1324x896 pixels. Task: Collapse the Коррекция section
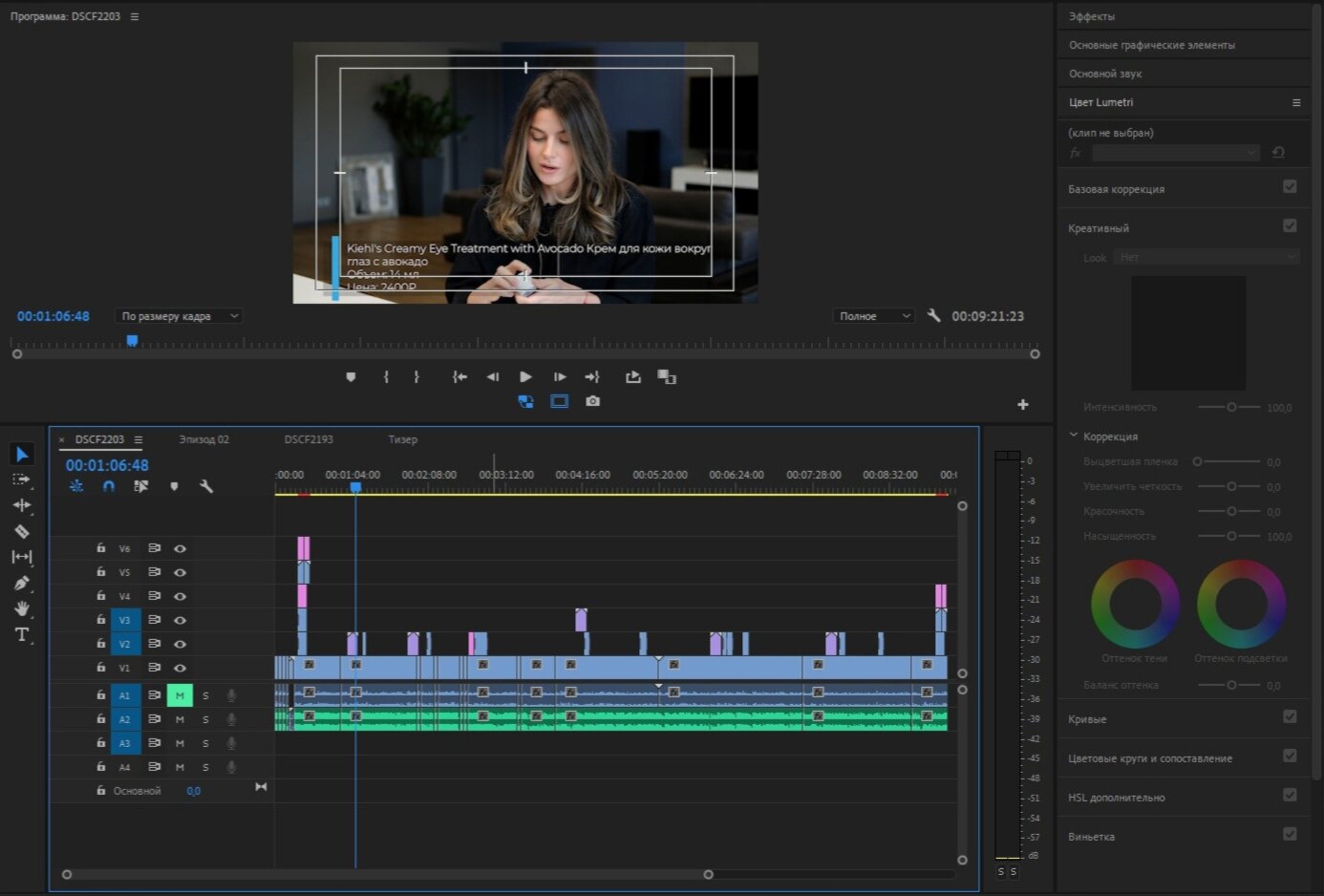[x=1074, y=436]
